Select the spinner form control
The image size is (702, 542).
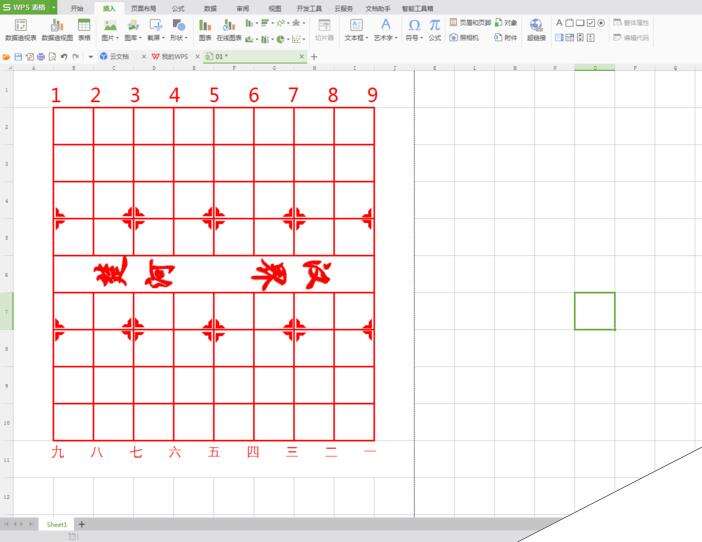591,38
